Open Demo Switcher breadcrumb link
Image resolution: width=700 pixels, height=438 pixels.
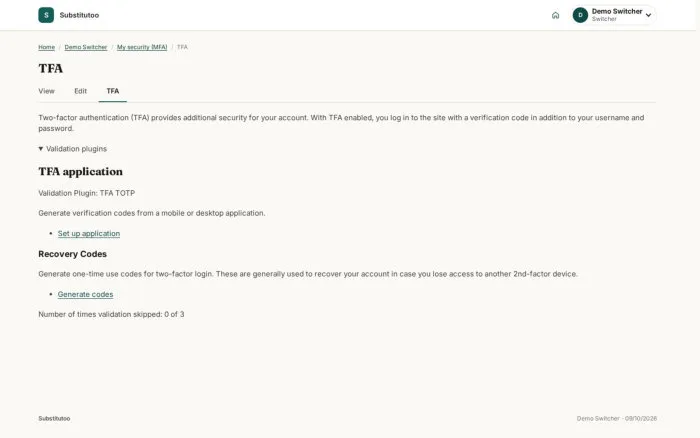86,47
